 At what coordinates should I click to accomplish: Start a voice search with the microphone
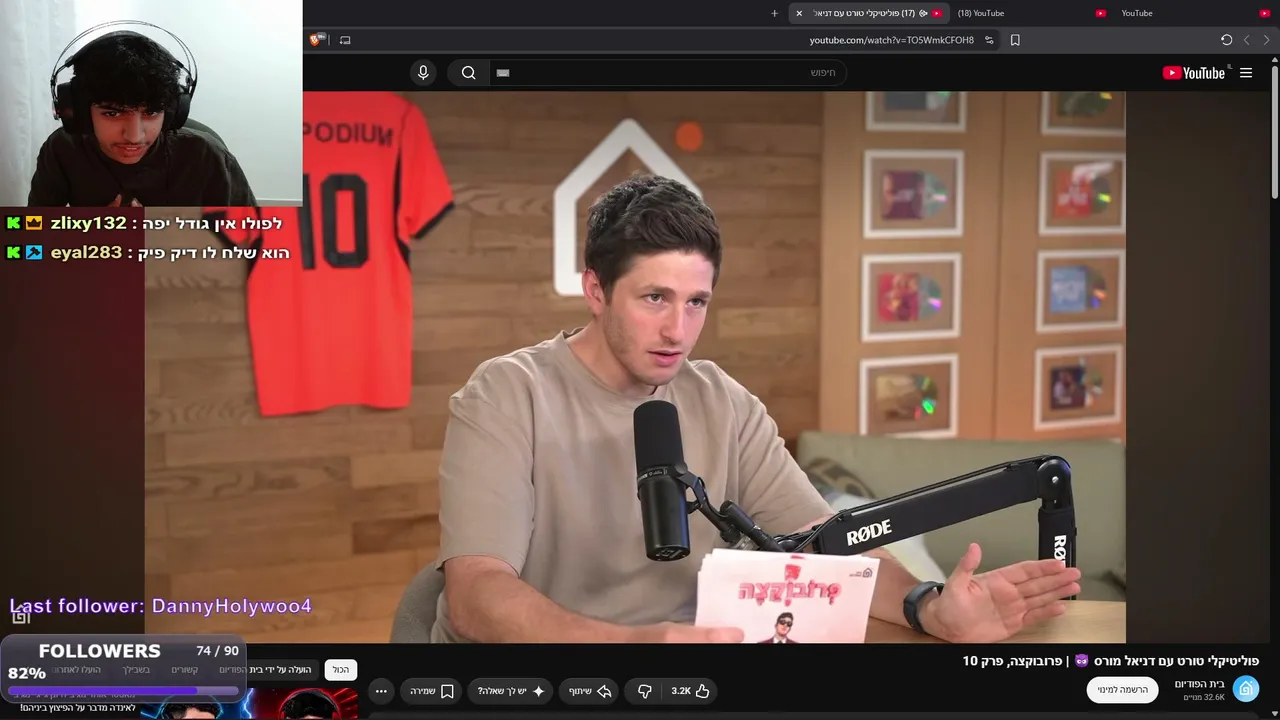[x=423, y=72]
